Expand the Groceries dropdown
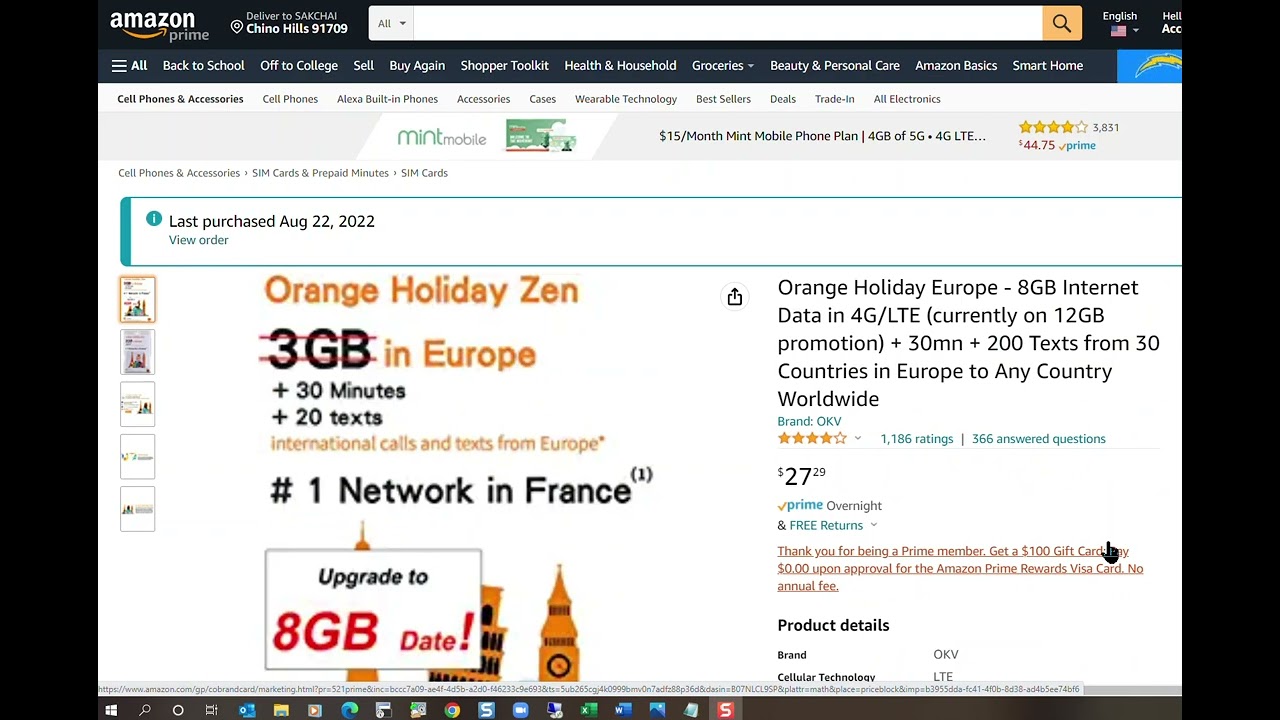 pyautogui.click(x=723, y=66)
